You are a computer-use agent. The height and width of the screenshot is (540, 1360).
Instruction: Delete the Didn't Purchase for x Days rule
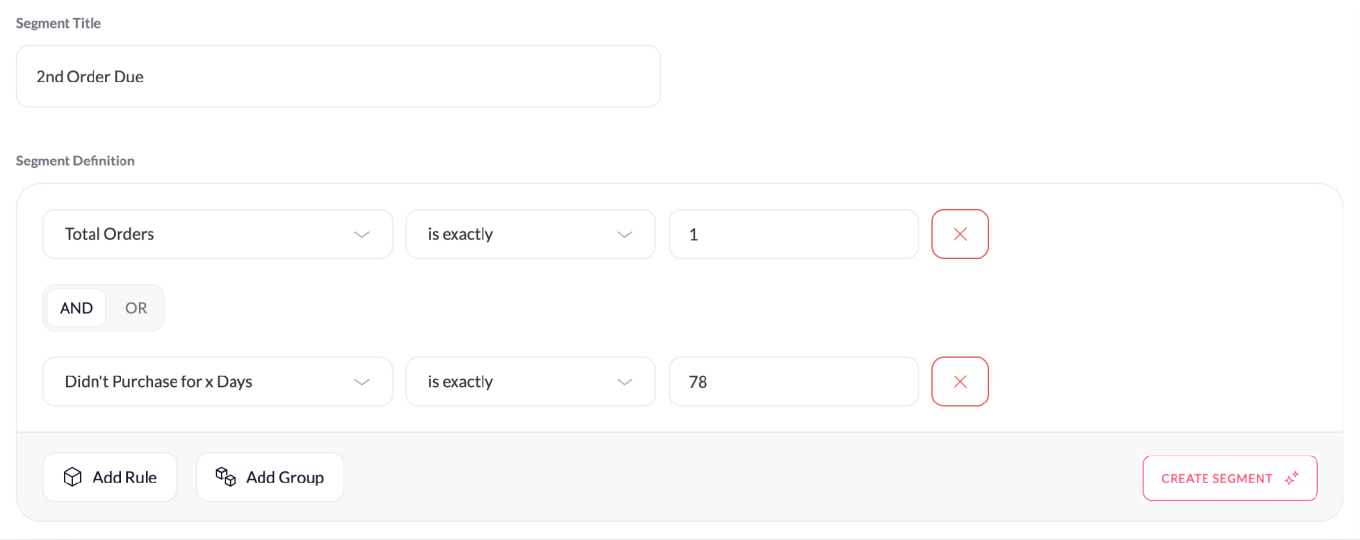(x=960, y=382)
